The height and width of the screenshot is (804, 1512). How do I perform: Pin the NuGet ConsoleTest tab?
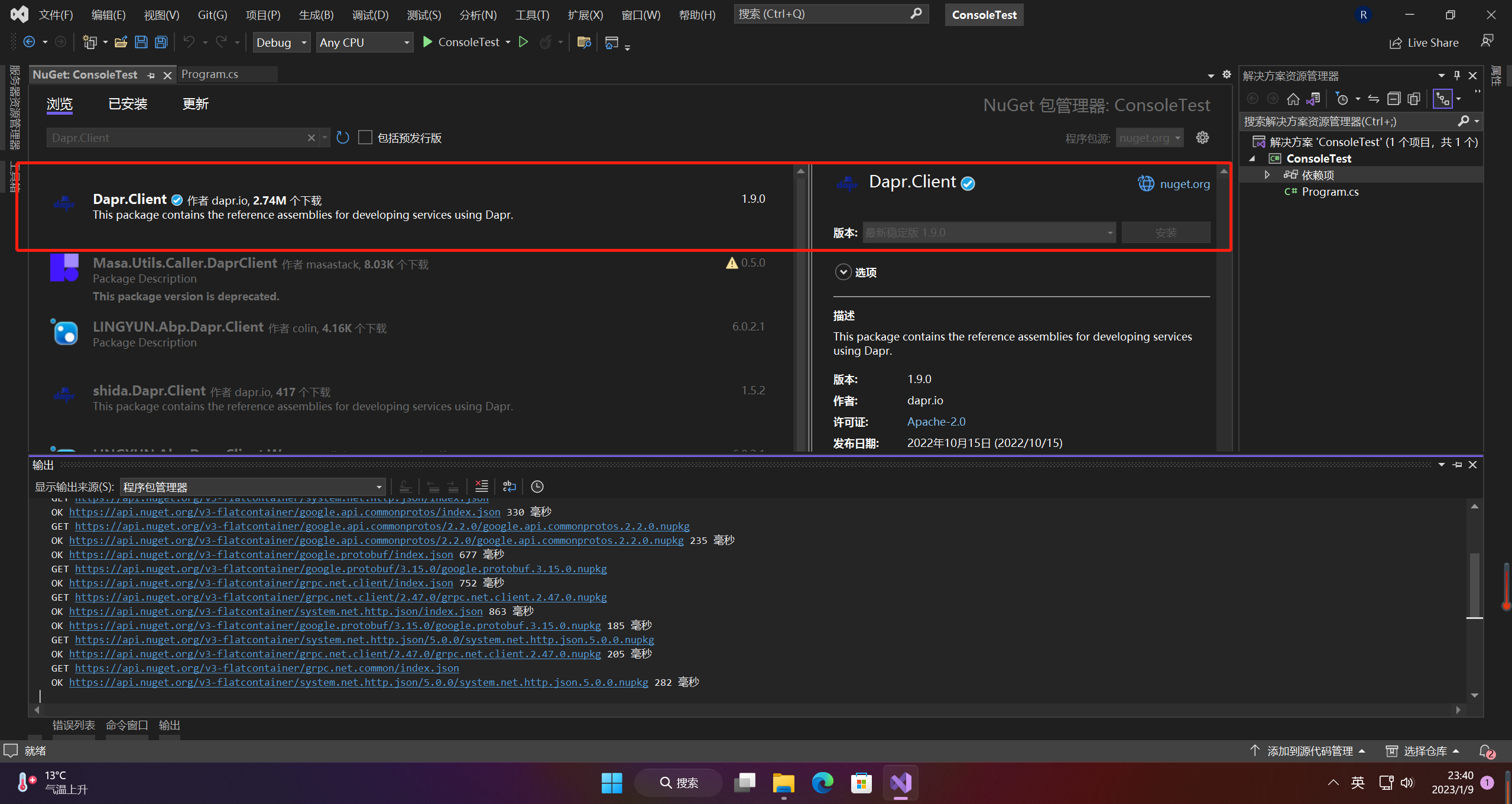coord(151,75)
